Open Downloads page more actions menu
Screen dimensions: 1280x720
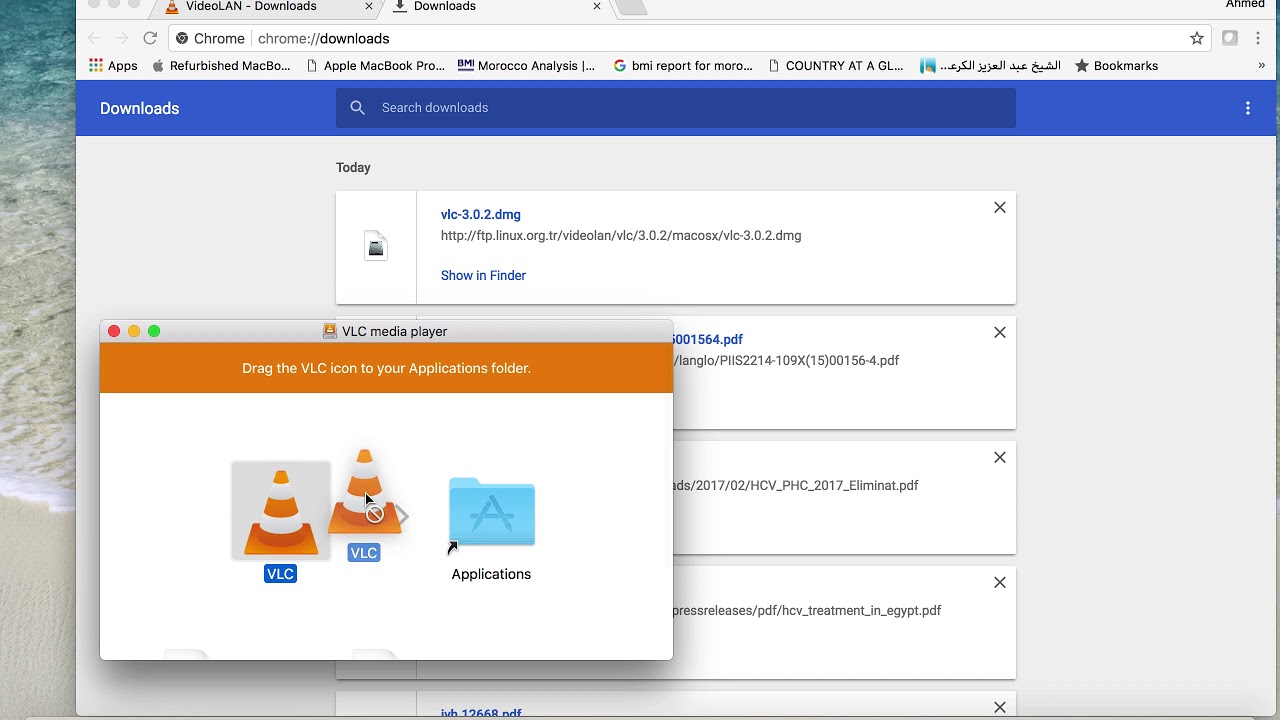tap(1248, 108)
